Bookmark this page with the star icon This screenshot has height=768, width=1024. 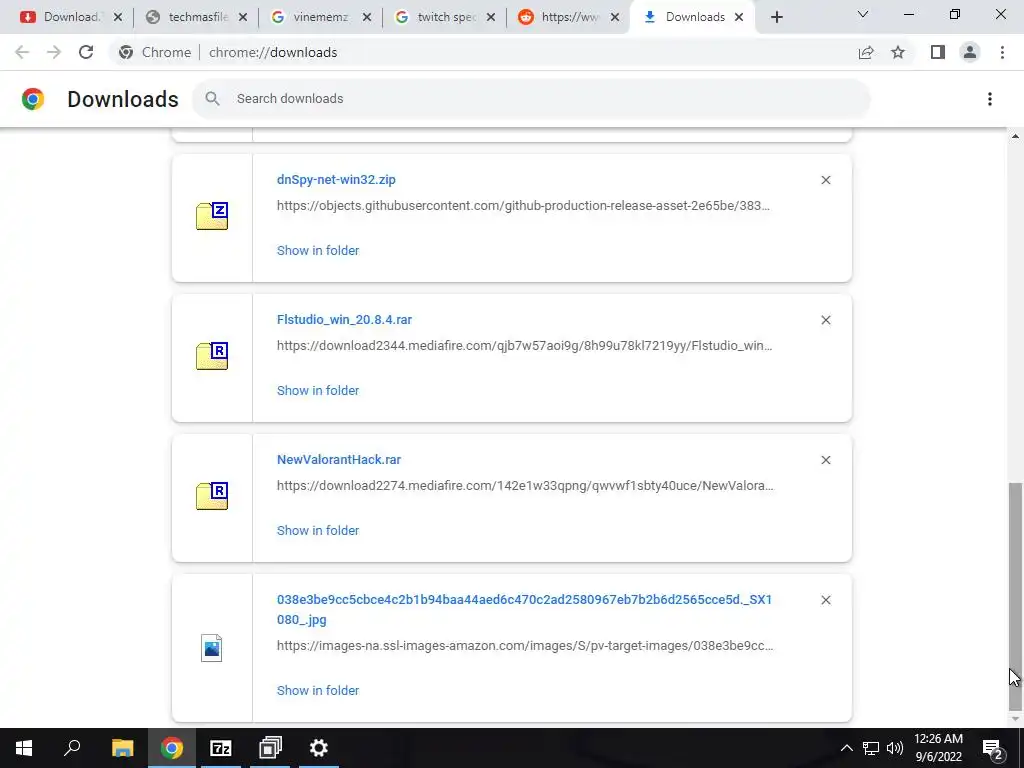click(898, 52)
